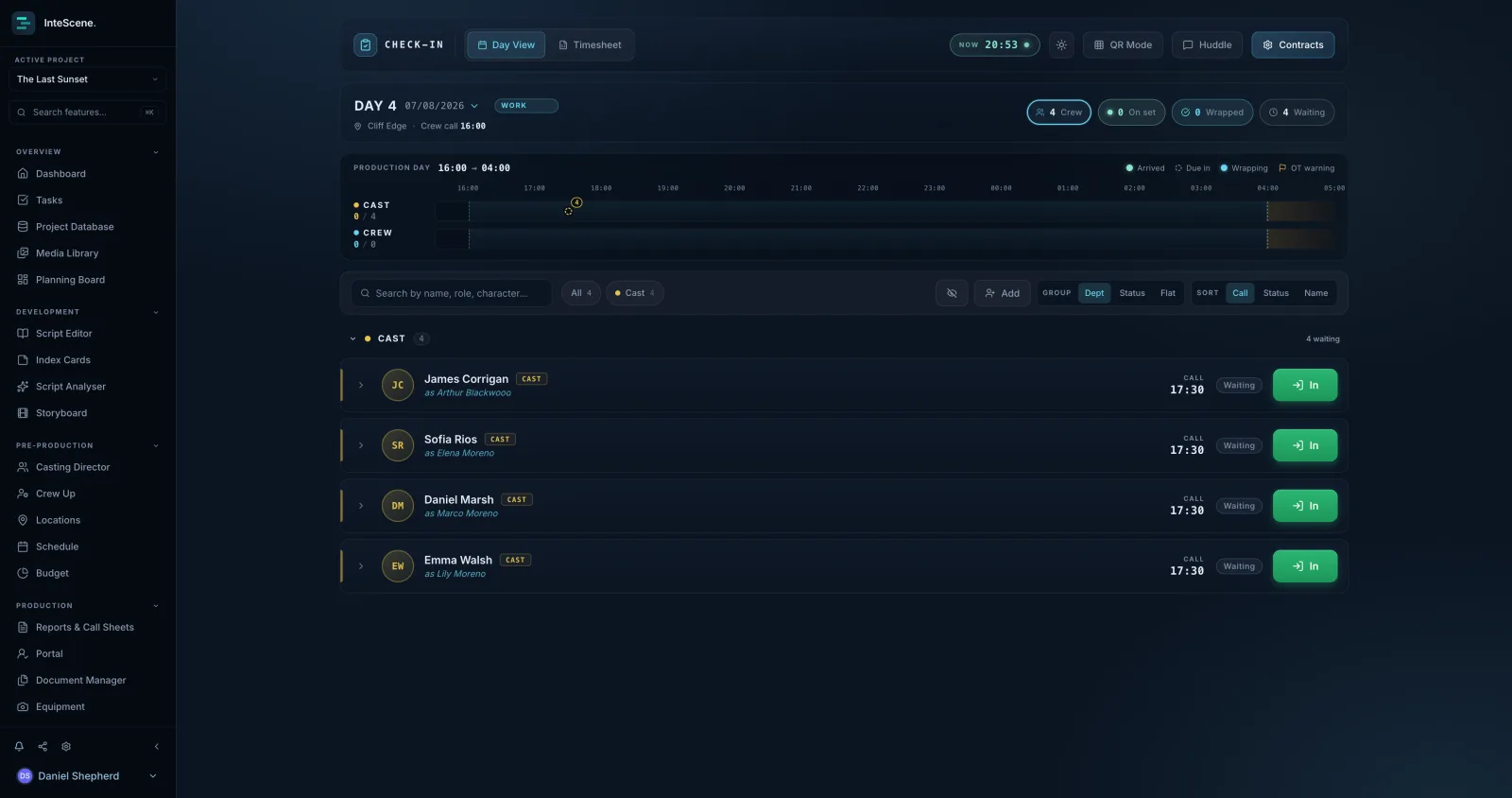1512x798 pixels.
Task: Filter by Cast 4 chip
Action: (x=635, y=293)
